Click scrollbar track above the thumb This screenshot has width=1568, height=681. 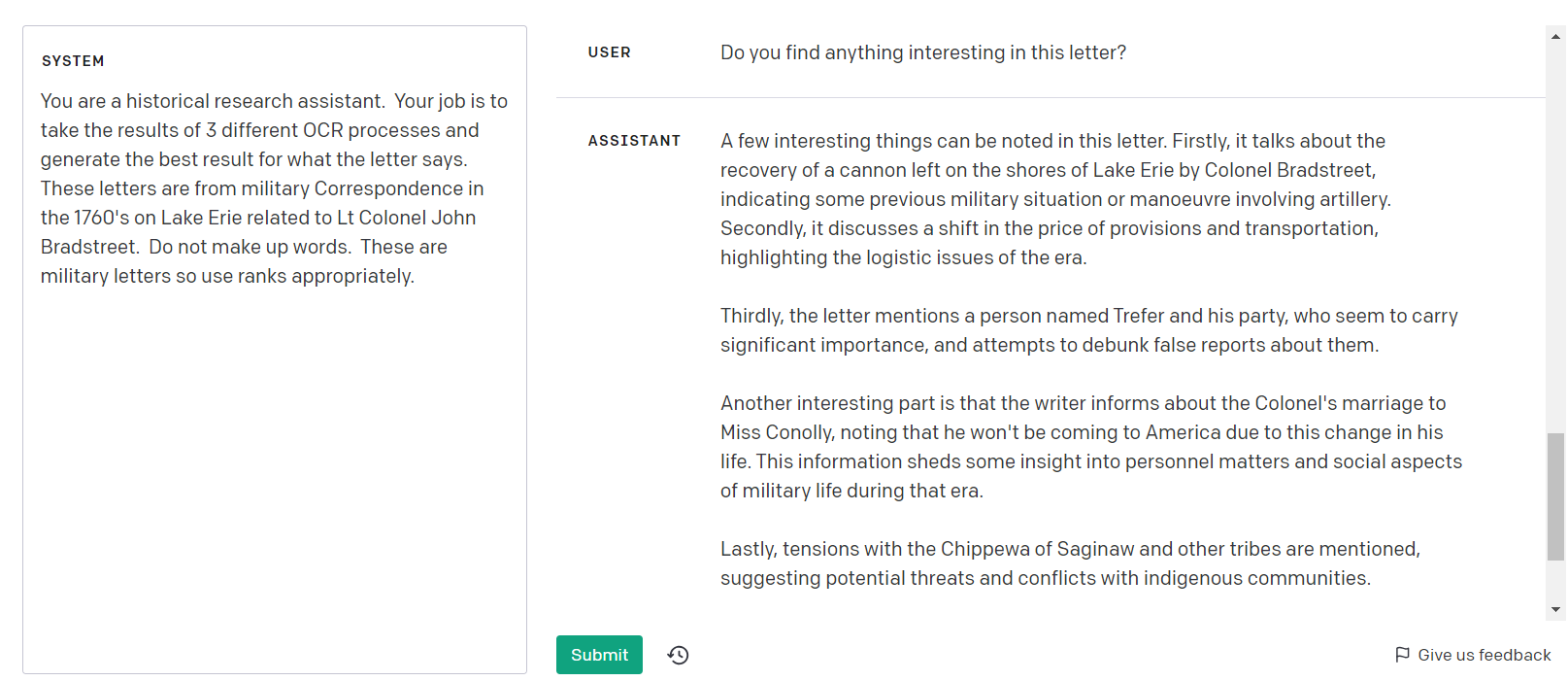pos(1556,243)
